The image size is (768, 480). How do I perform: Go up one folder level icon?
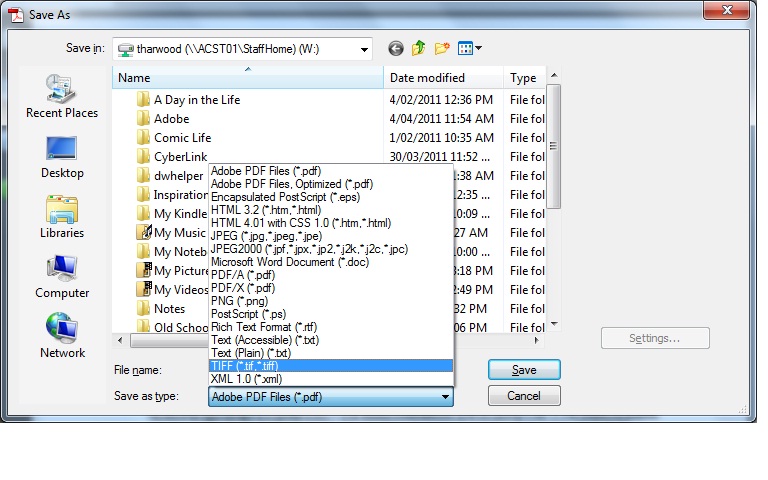click(419, 48)
